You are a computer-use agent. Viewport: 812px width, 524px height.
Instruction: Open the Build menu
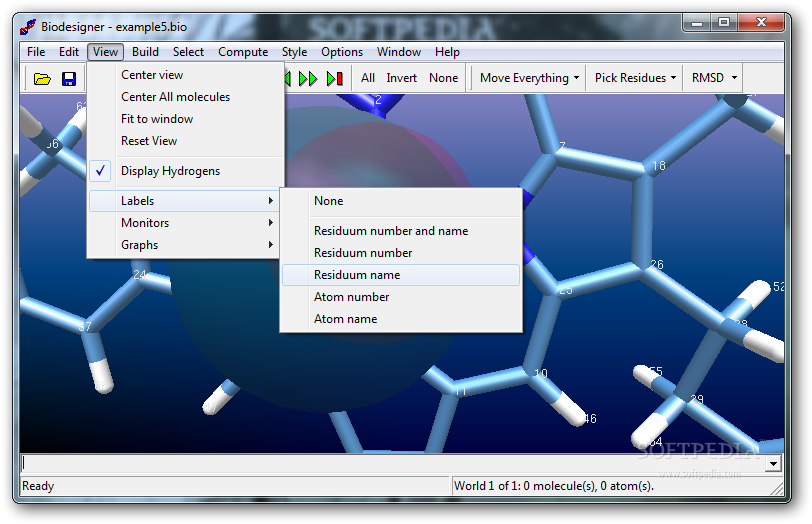point(145,52)
